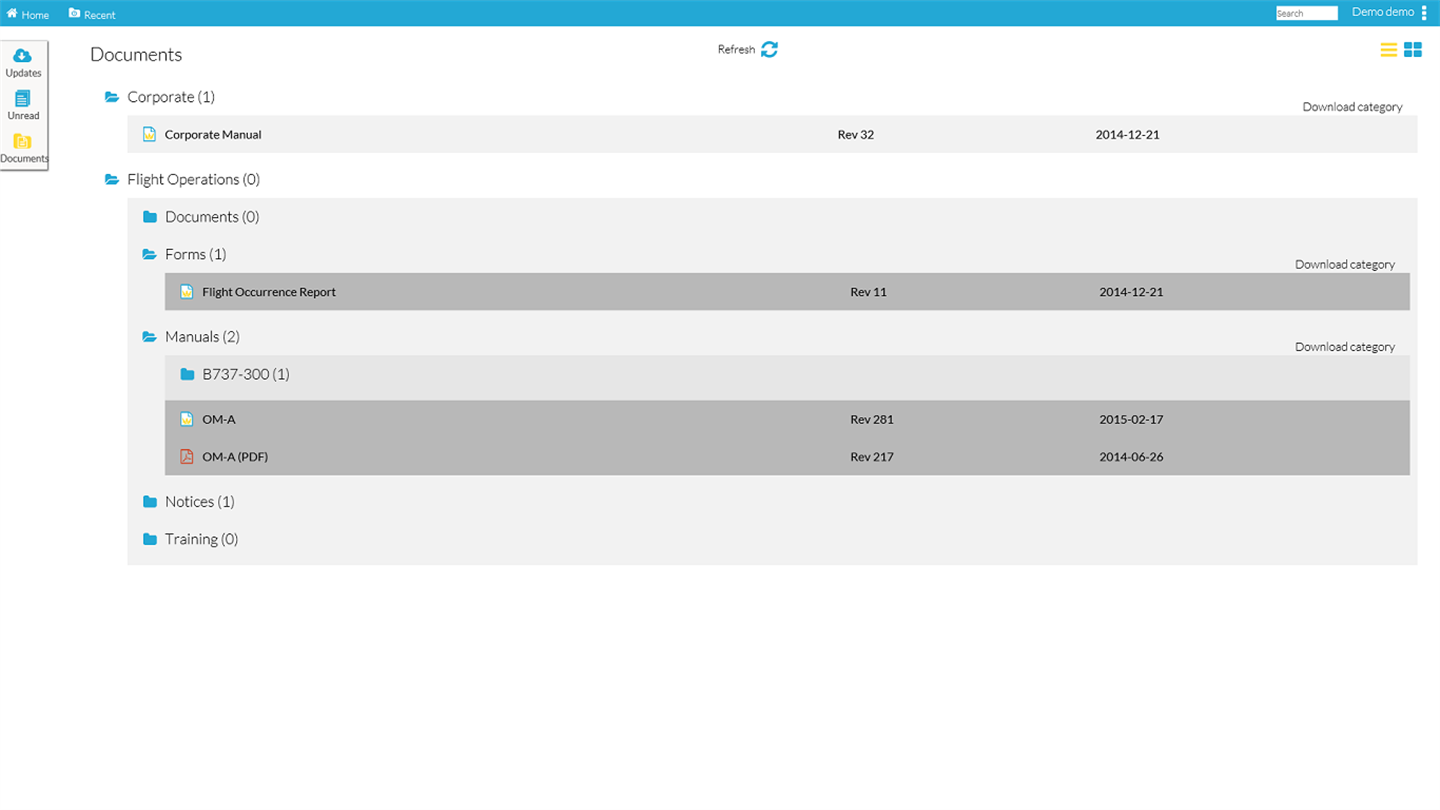The height and width of the screenshot is (810, 1440).
Task: Open the Flight Occurrence Report document
Action: 269,292
